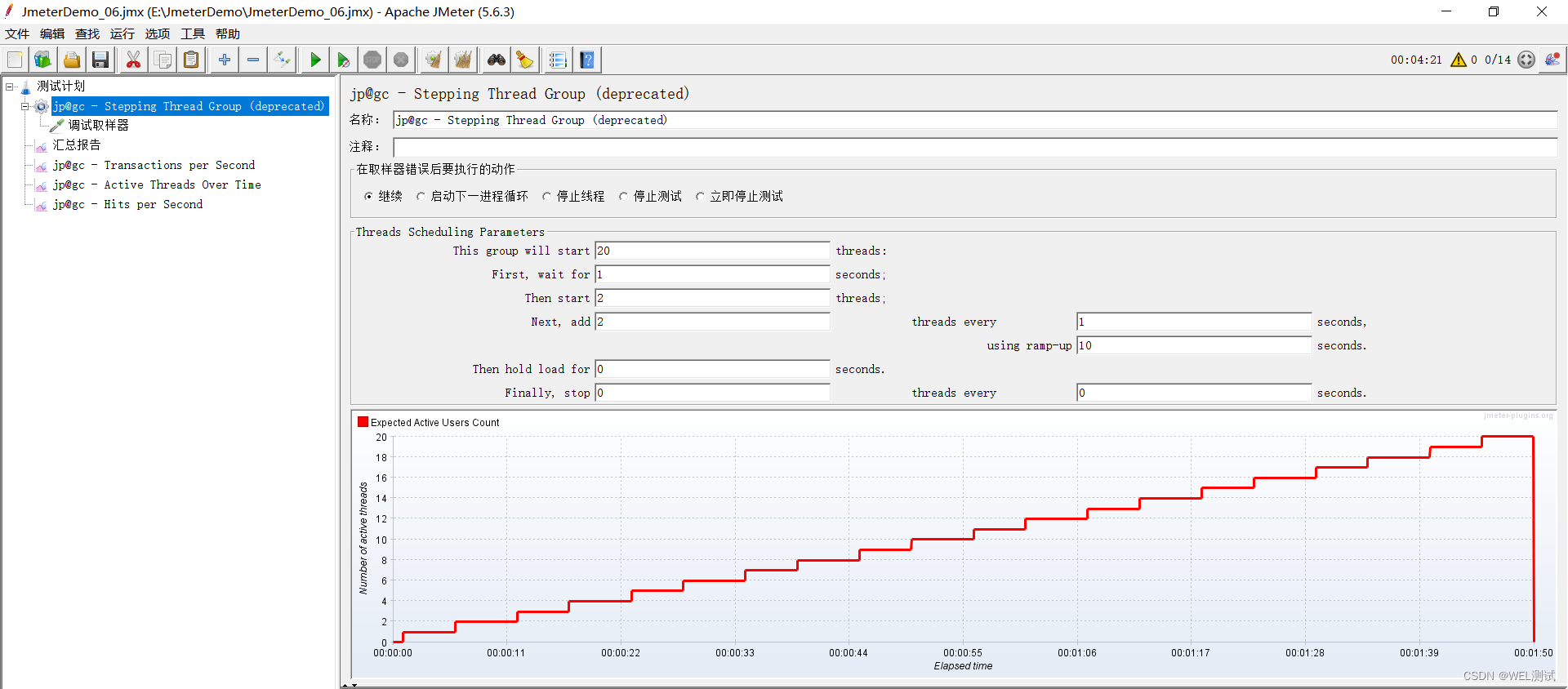
Task: Select 调试取样器 tree item
Action: click(98, 125)
